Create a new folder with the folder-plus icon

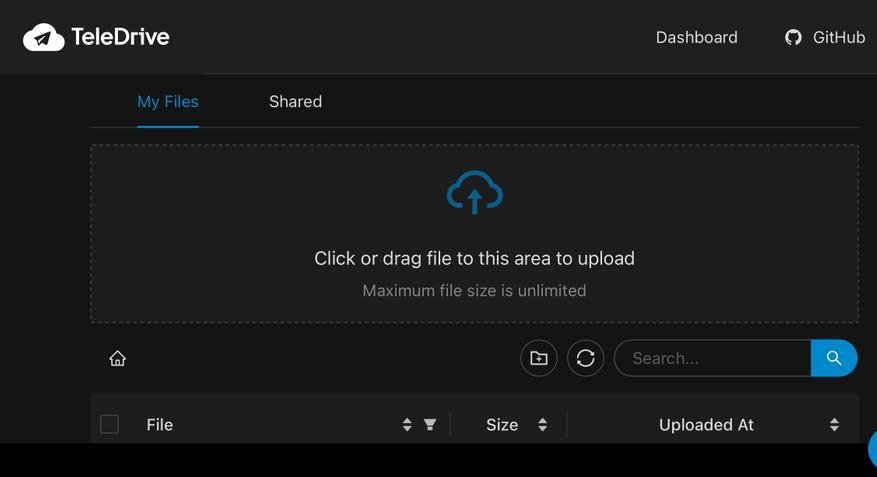pos(539,358)
